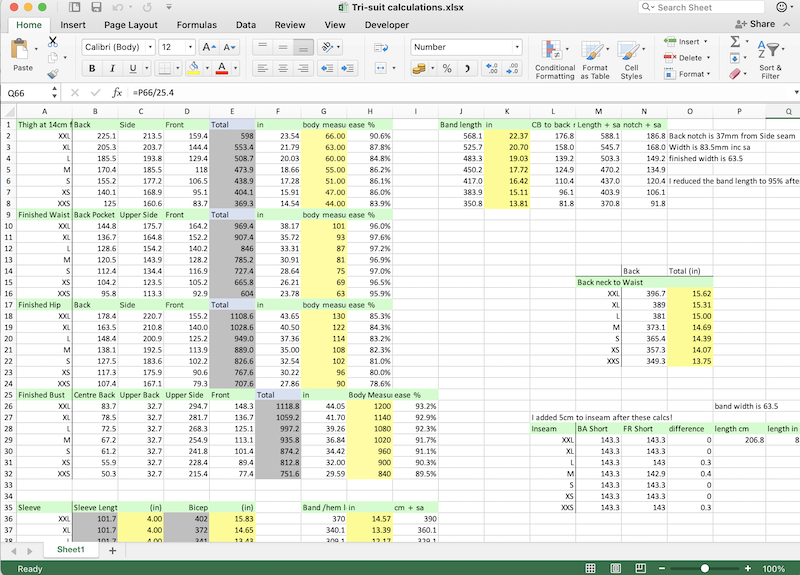The height and width of the screenshot is (575, 800).
Task: Toggle Italic formatting
Action: (112, 68)
